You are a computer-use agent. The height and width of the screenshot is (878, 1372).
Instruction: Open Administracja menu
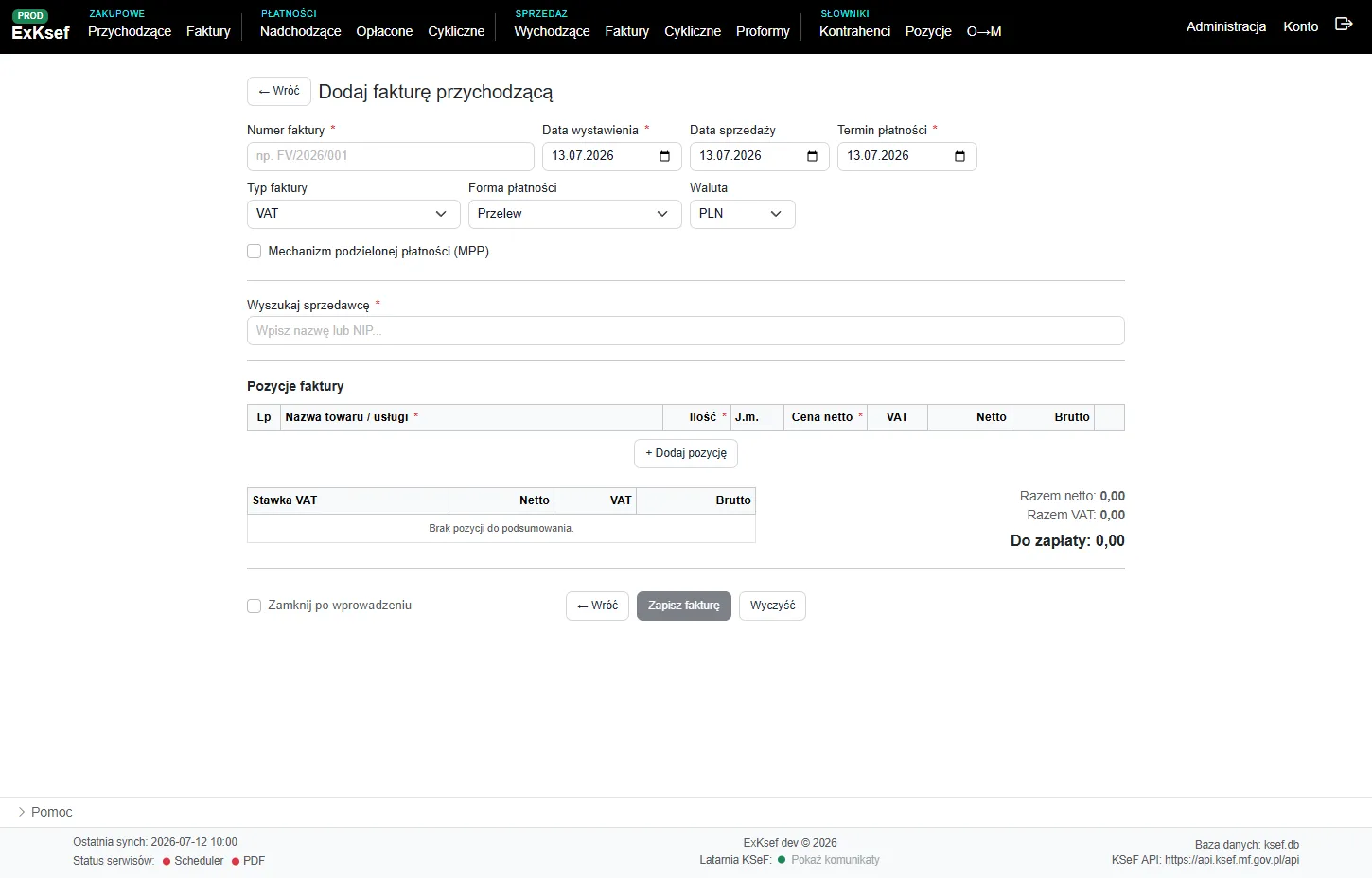click(1226, 26)
